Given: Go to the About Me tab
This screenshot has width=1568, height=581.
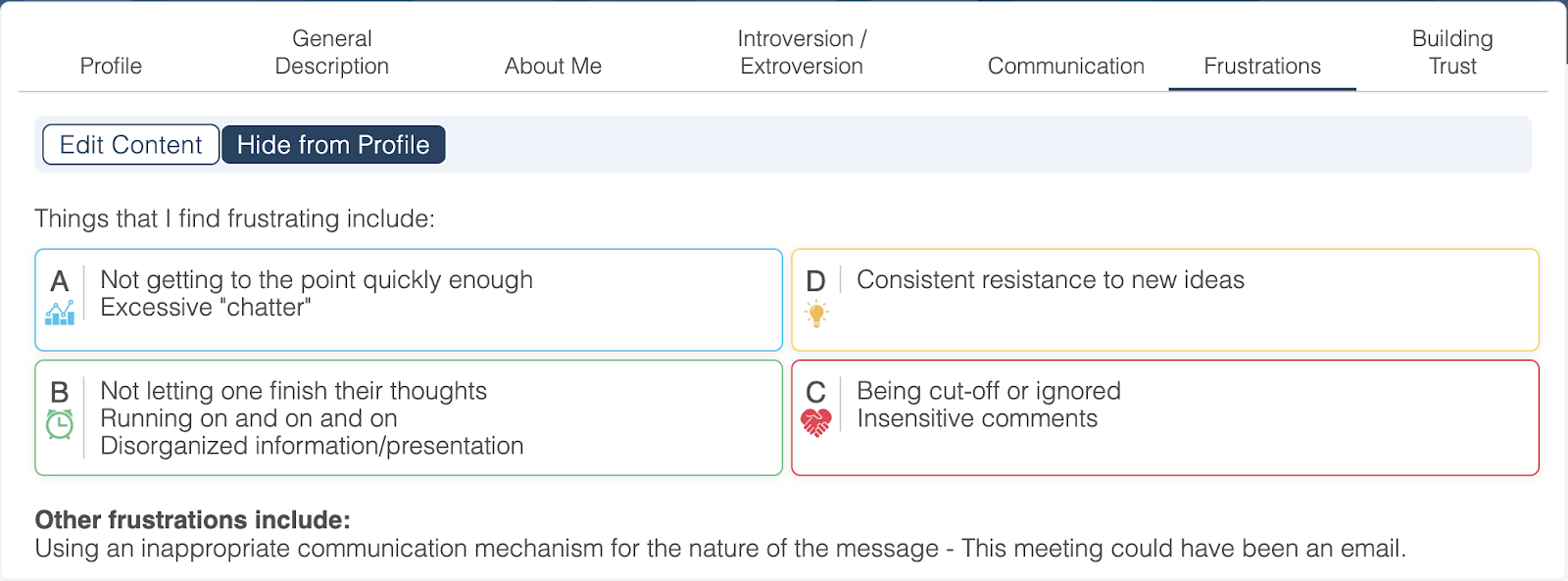Looking at the screenshot, I should point(553,66).
